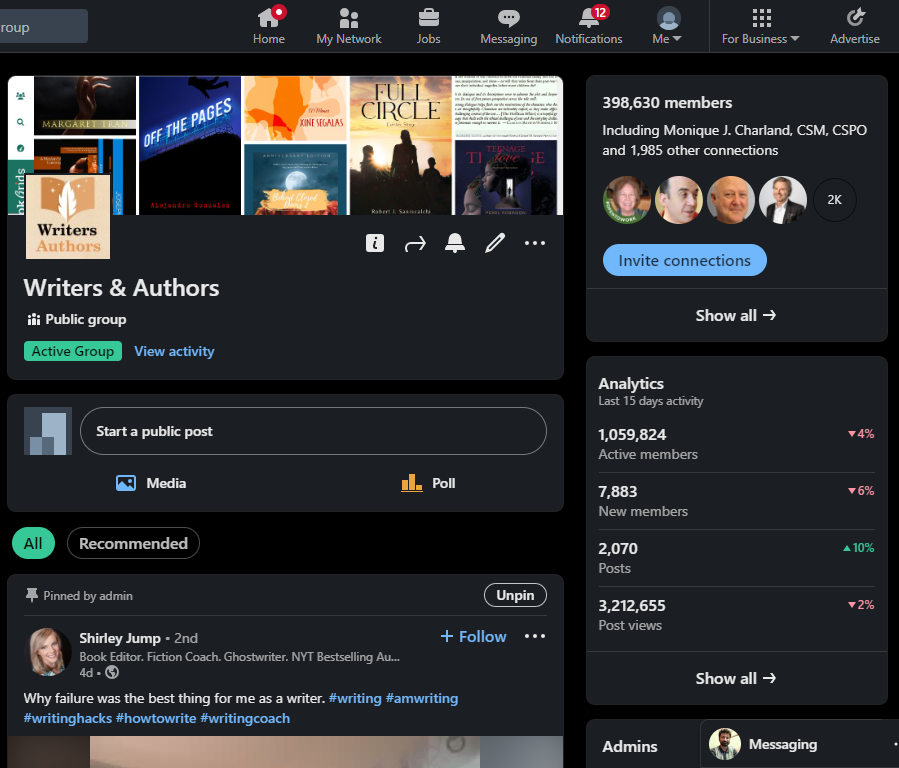Open first member avatar with green frame
899x768 pixels.
point(627,200)
